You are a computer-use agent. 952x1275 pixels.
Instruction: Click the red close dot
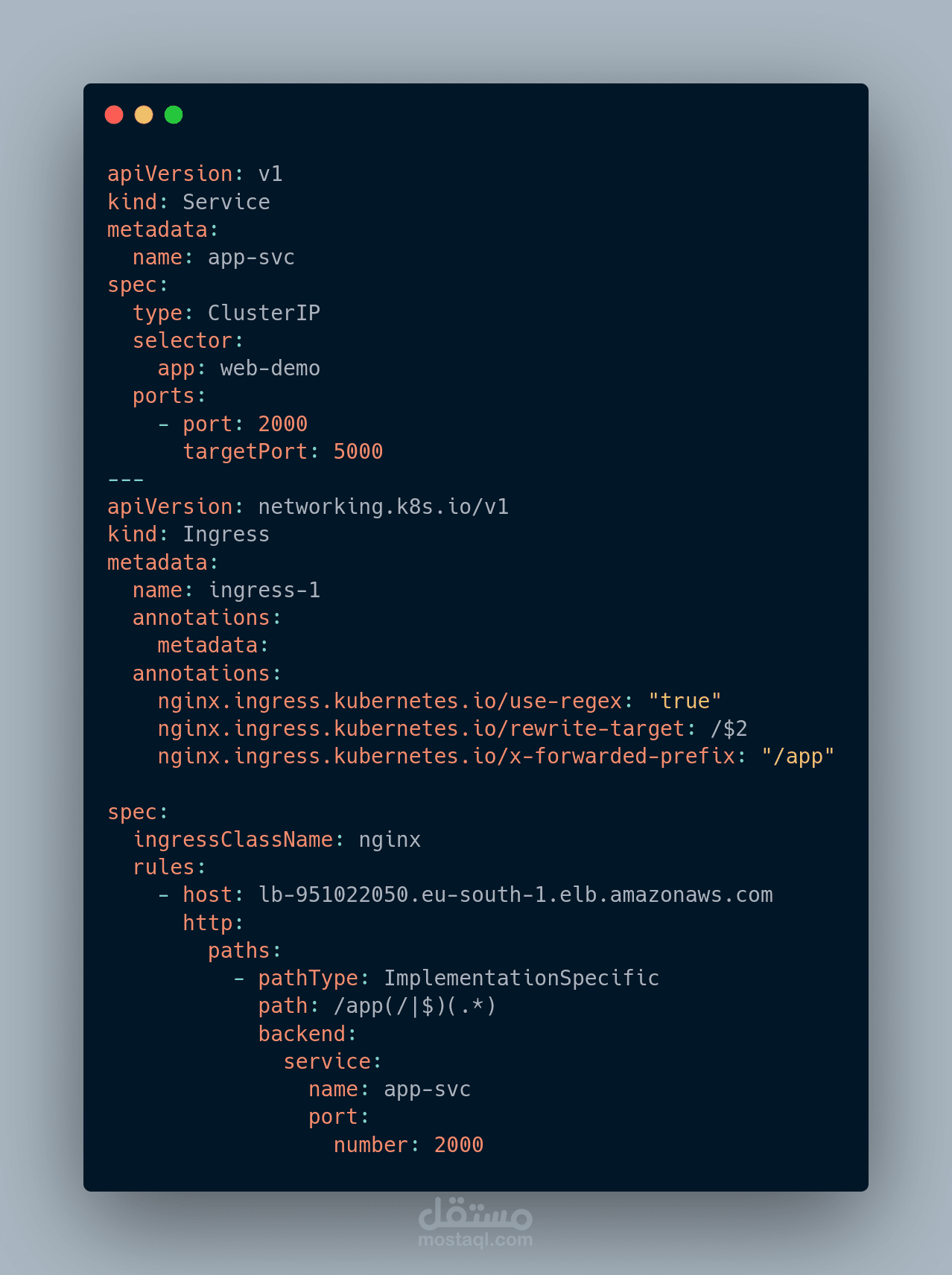pos(114,115)
